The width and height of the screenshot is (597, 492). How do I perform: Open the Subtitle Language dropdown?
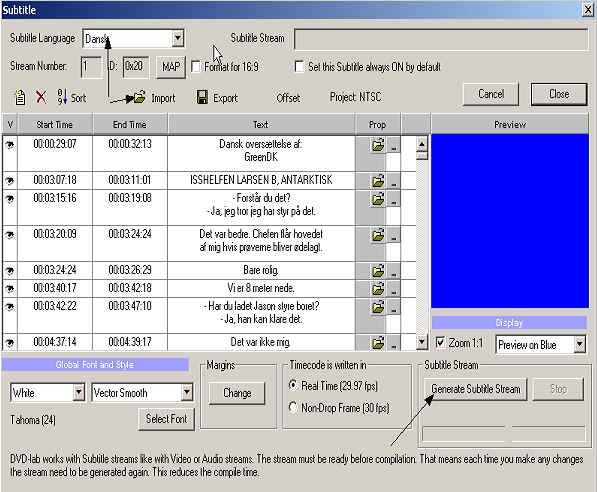pyautogui.click(x=177, y=38)
